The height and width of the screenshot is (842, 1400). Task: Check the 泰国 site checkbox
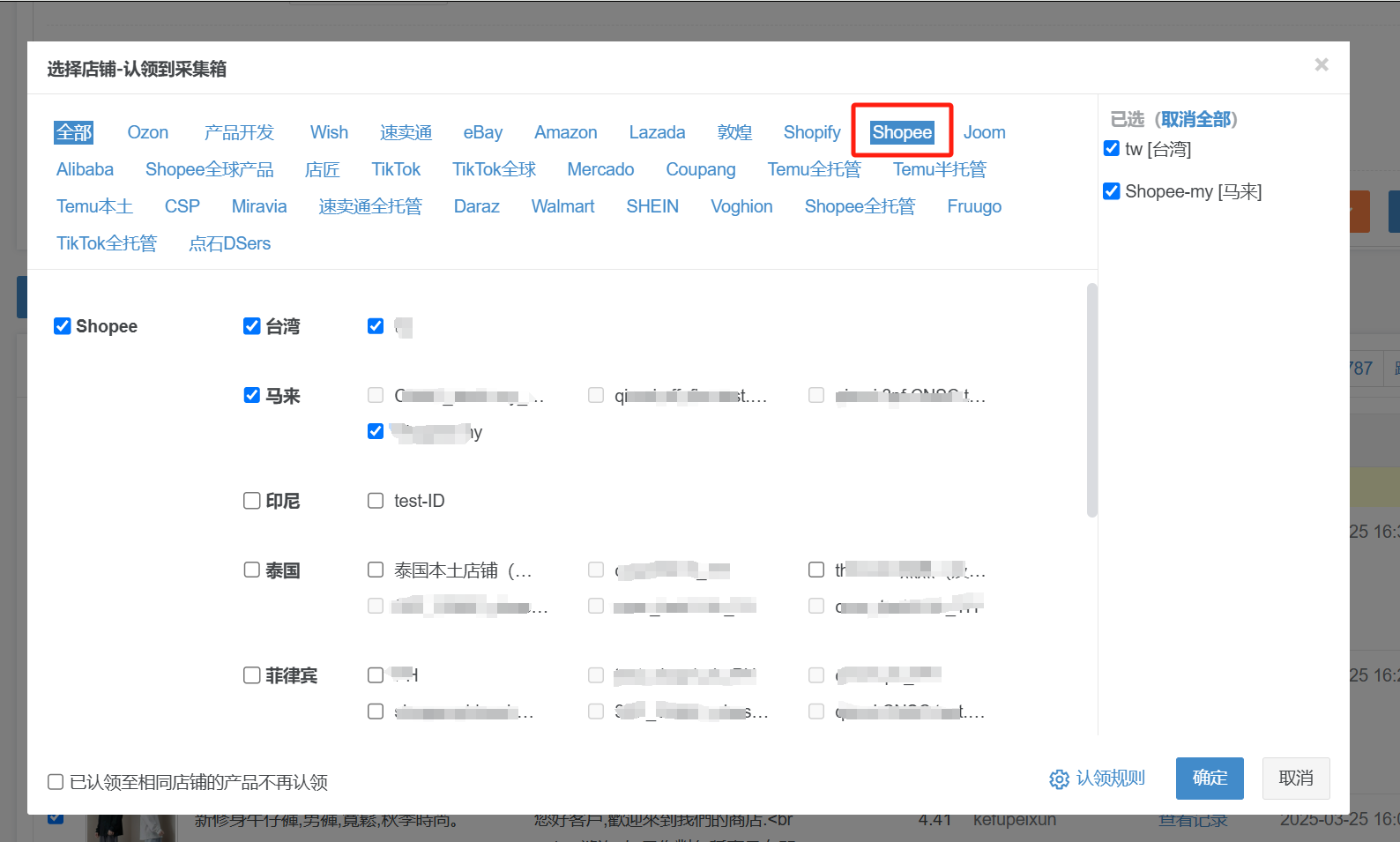252,570
